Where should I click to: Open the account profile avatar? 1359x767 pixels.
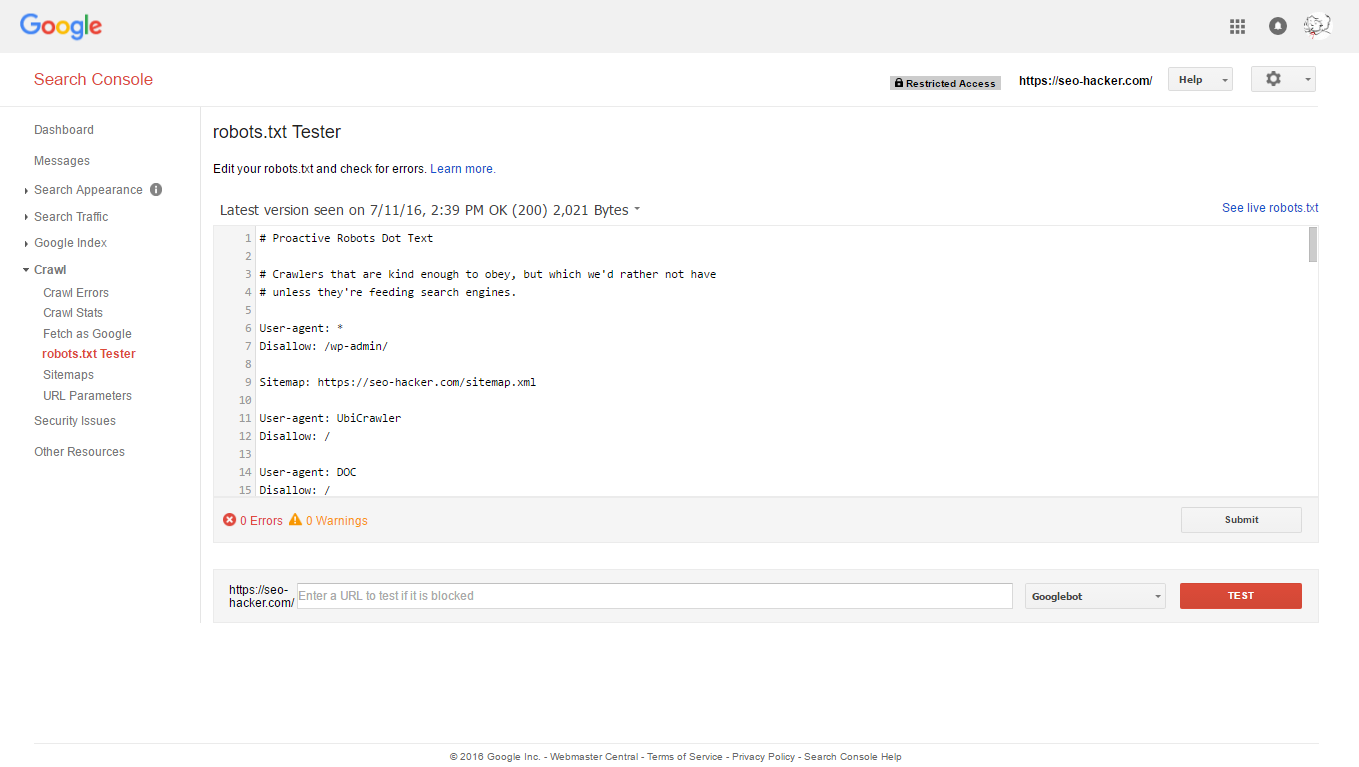(x=1317, y=26)
